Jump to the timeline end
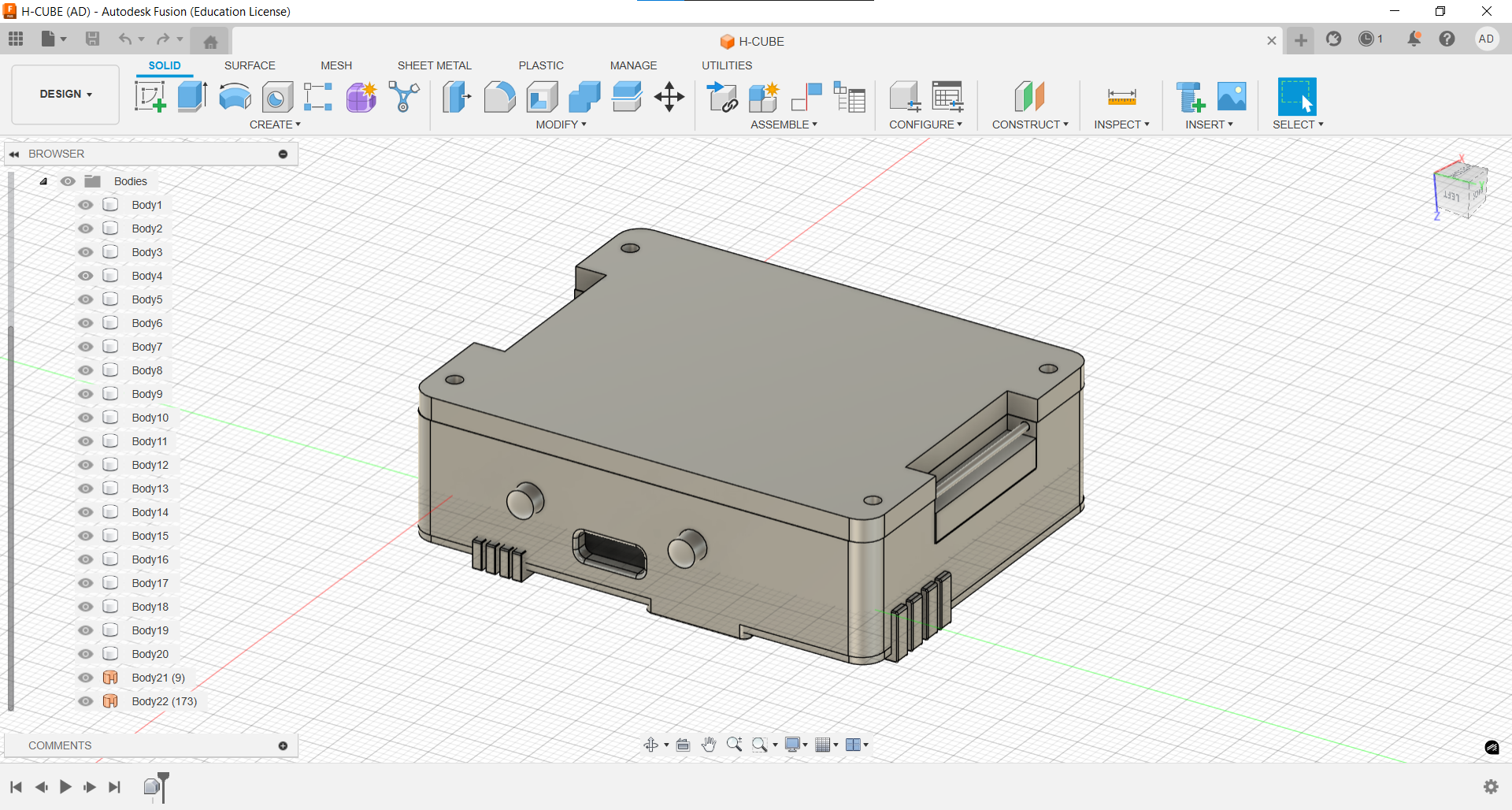Image resolution: width=1512 pixels, height=810 pixels. point(115,786)
